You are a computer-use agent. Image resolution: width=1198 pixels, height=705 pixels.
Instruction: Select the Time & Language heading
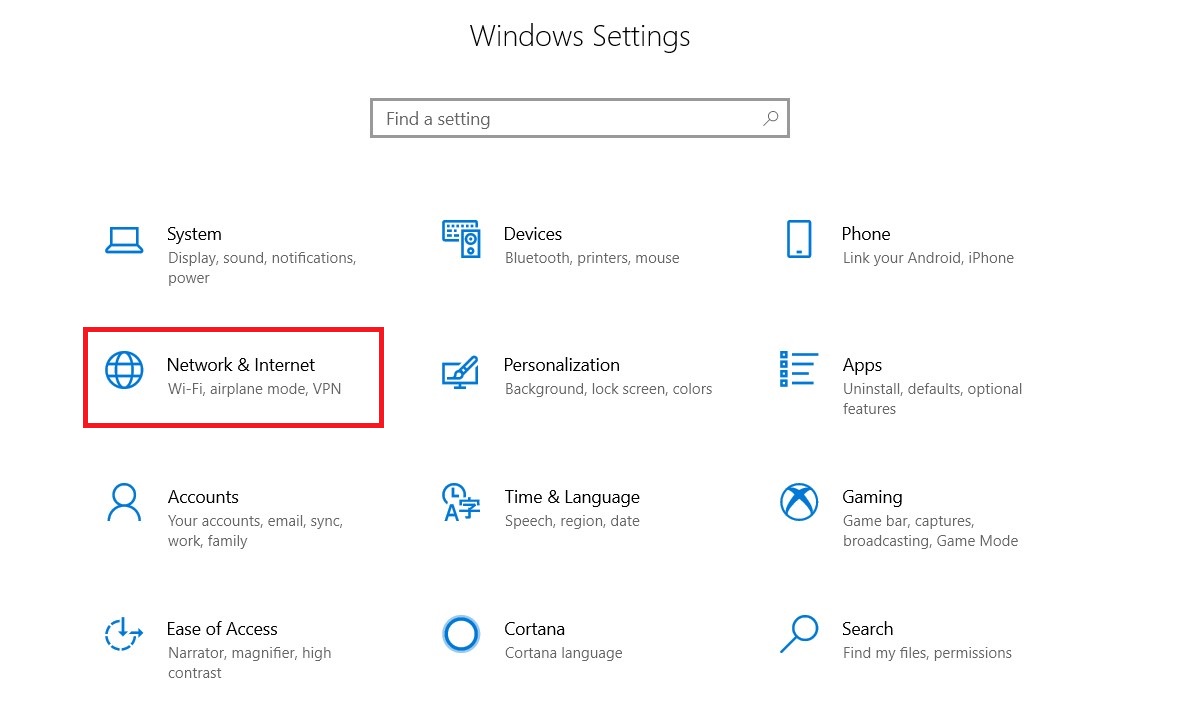click(572, 497)
